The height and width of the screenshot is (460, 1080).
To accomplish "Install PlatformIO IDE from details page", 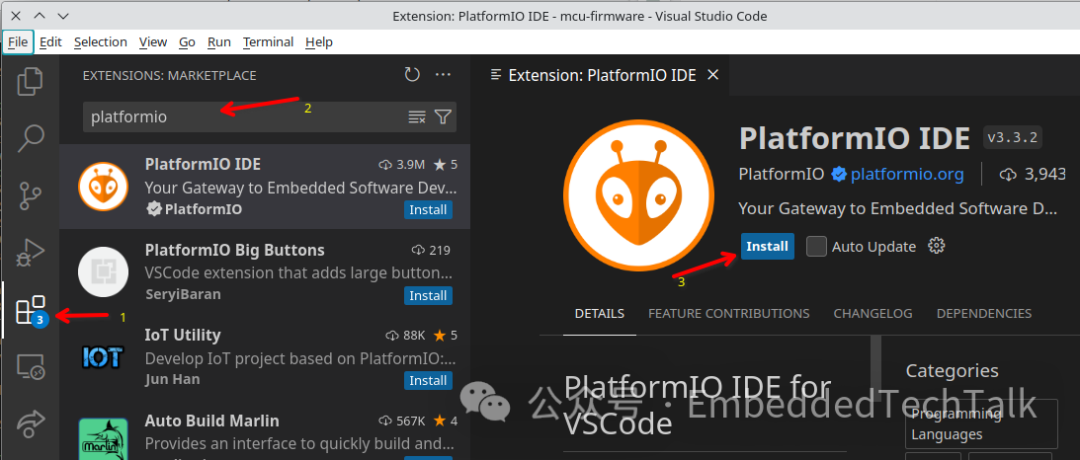I will 767,246.
